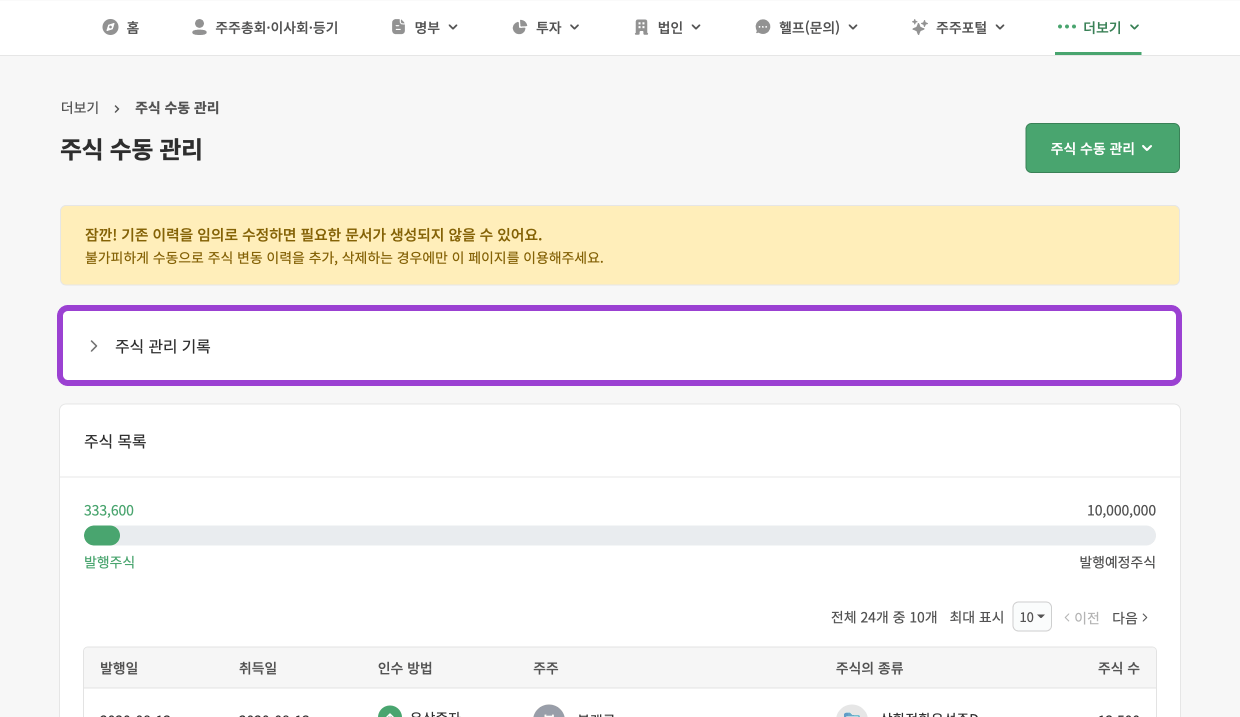Open the 투자 navigation menu
The height and width of the screenshot is (717, 1240).
coord(548,27)
